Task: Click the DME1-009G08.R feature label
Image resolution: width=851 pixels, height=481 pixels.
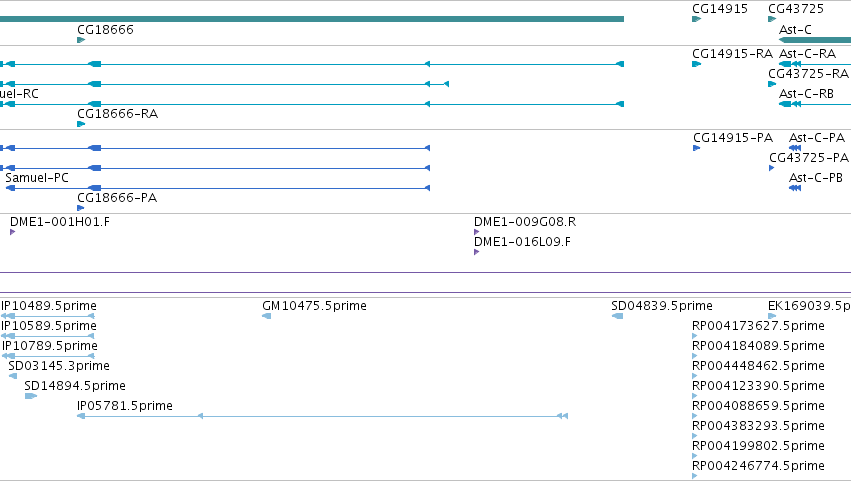Action: (525, 222)
